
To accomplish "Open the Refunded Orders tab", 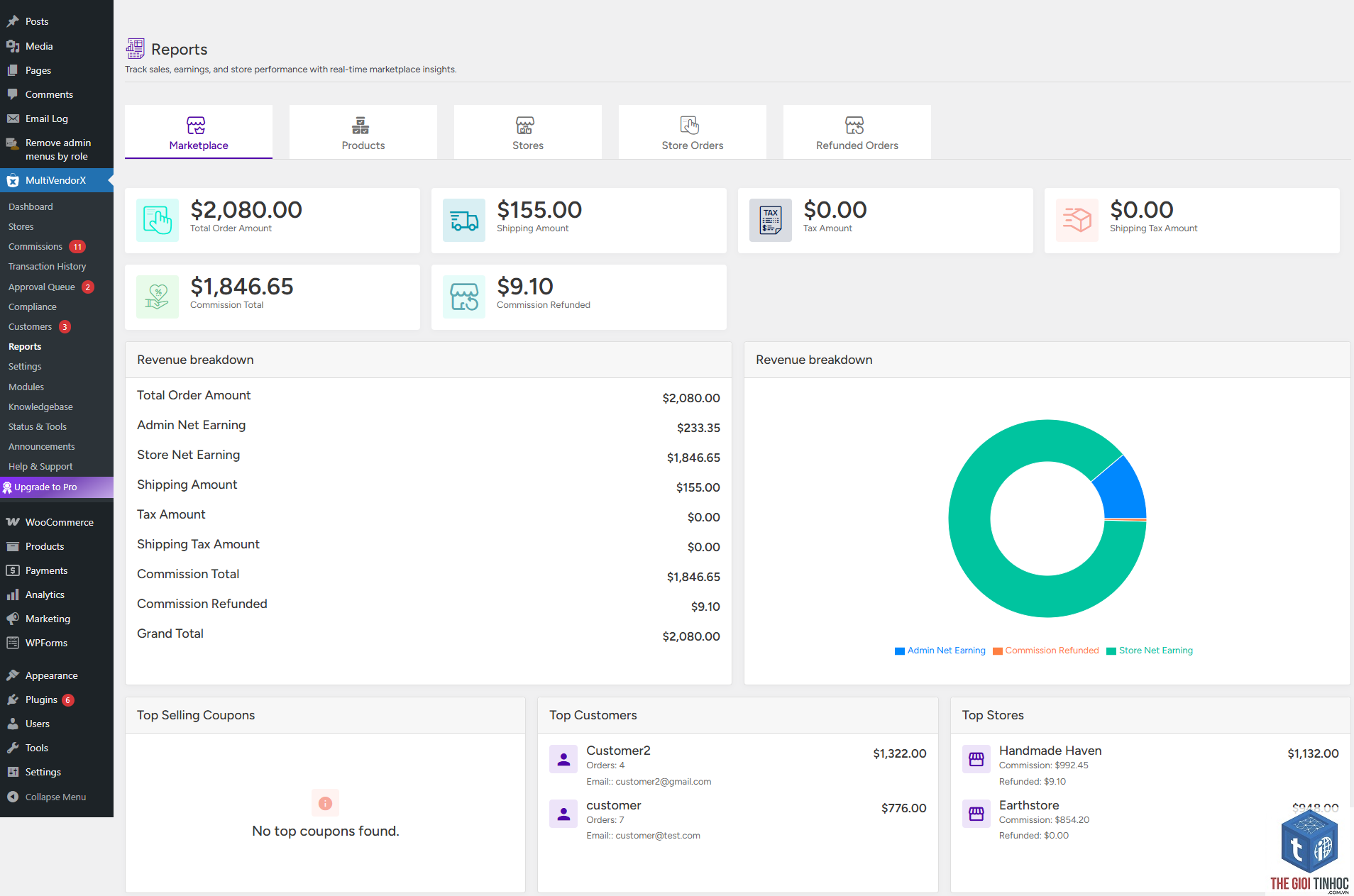I will 857,132.
